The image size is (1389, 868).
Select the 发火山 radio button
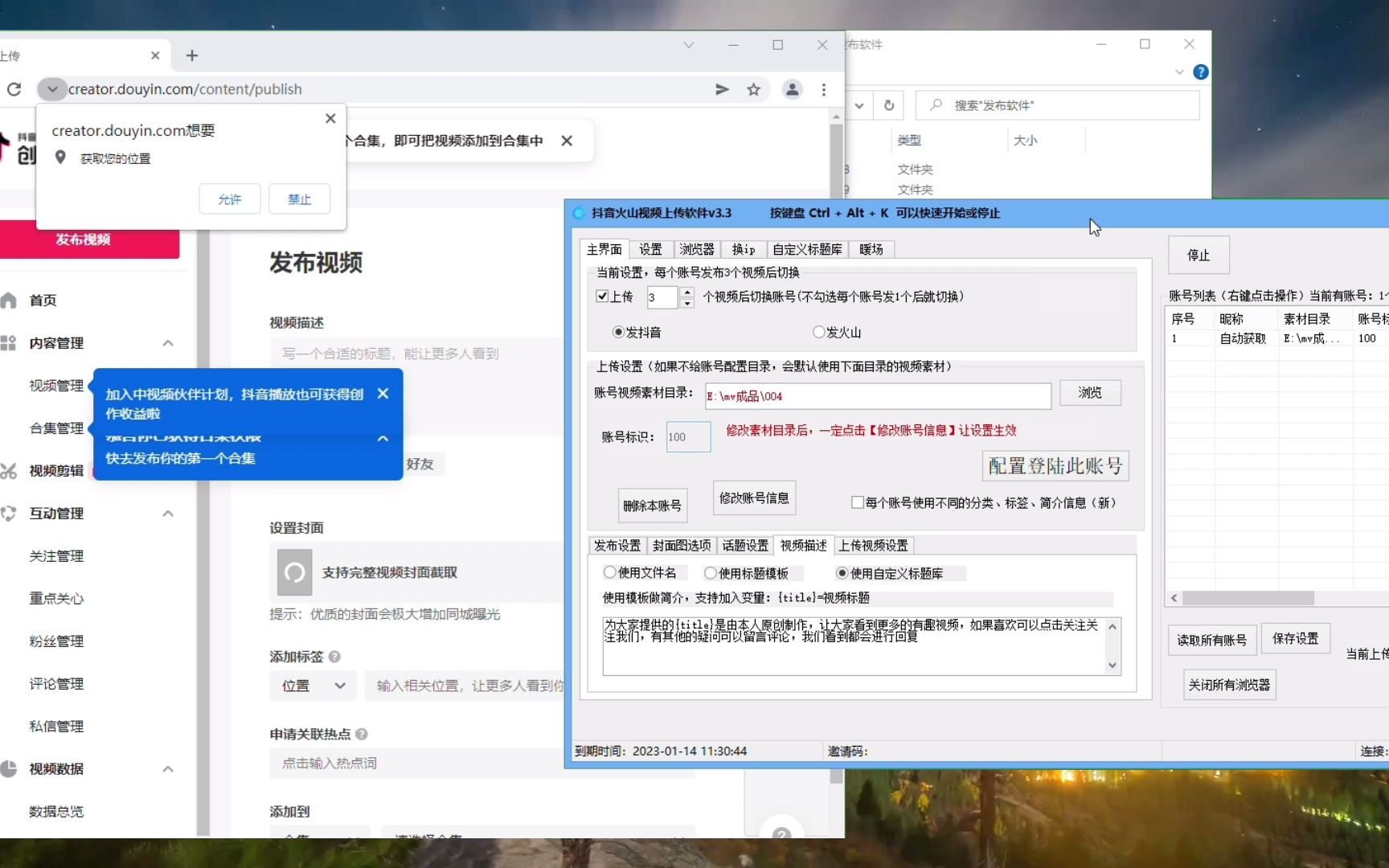(x=818, y=332)
